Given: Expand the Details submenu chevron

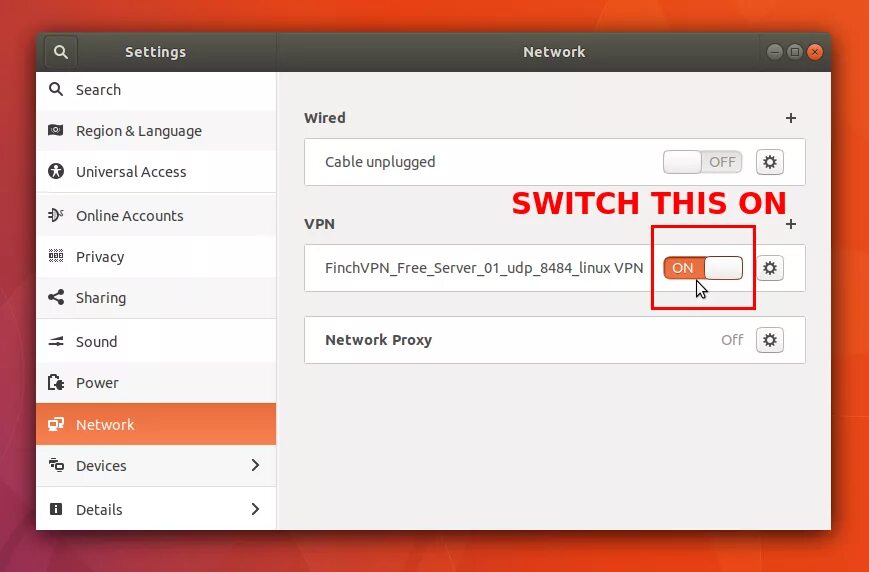Looking at the screenshot, I should pyautogui.click(x=255, y=509).
